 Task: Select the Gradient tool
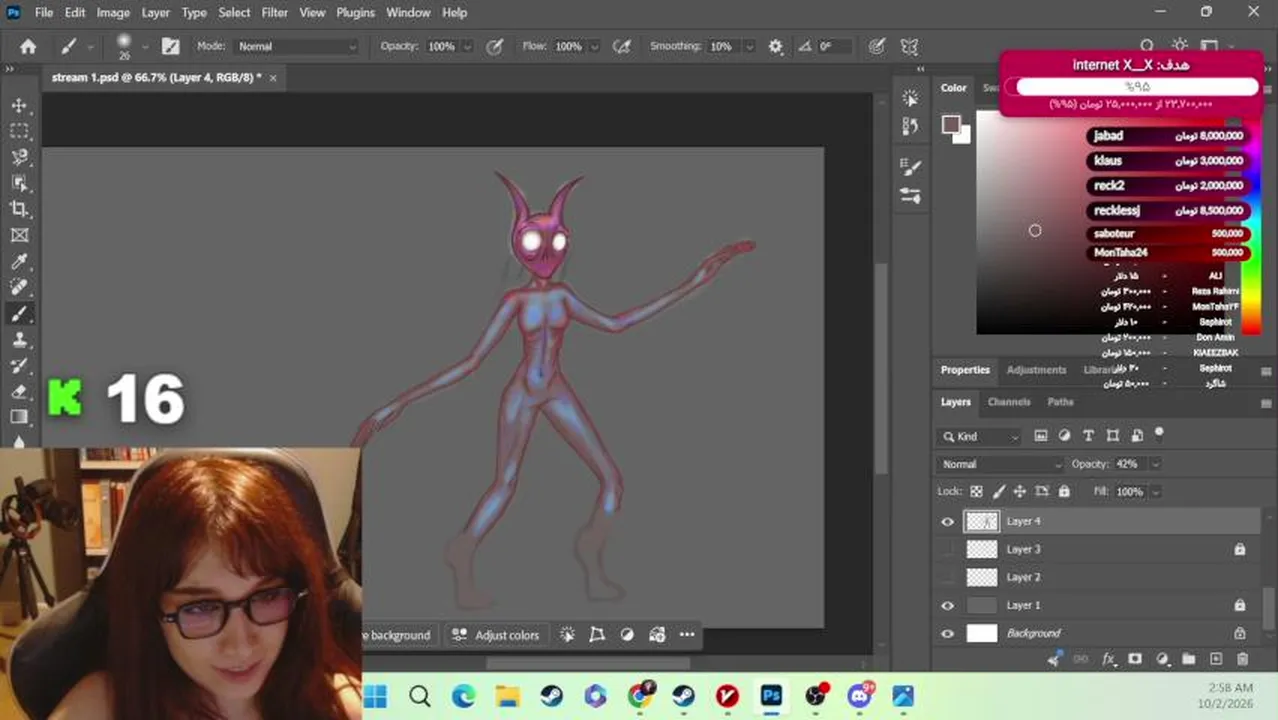[x=19, y=417]
